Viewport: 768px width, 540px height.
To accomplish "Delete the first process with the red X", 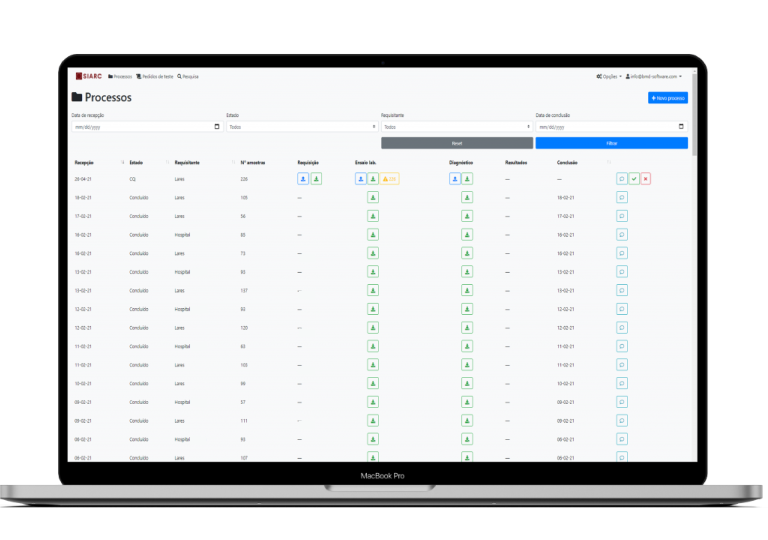I will click(646, 179).
